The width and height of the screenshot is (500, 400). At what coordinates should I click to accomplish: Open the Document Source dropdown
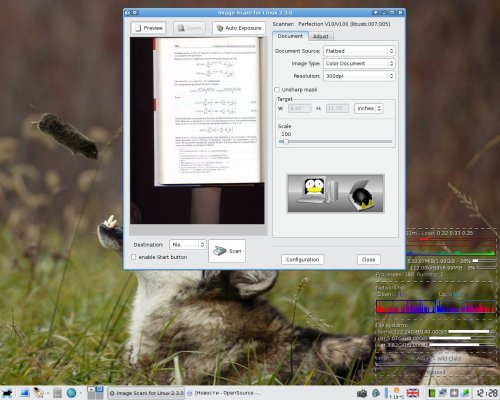pos(359,51)
